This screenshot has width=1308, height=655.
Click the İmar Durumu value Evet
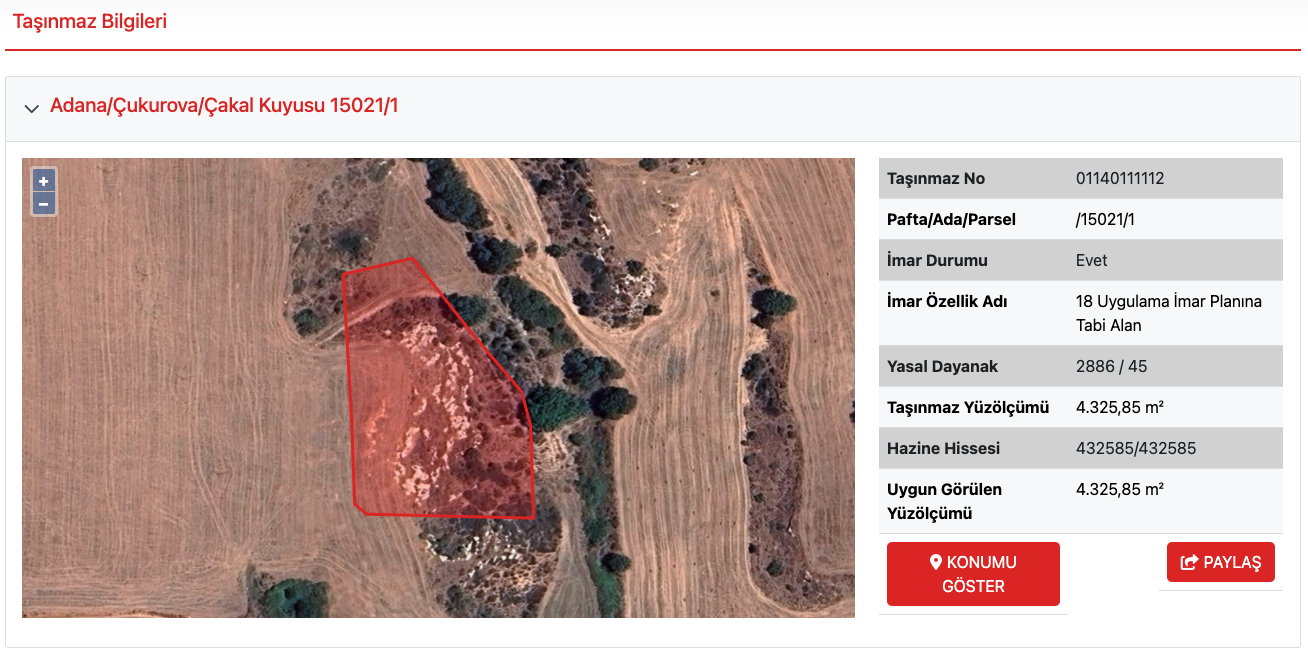[1092, 260]
